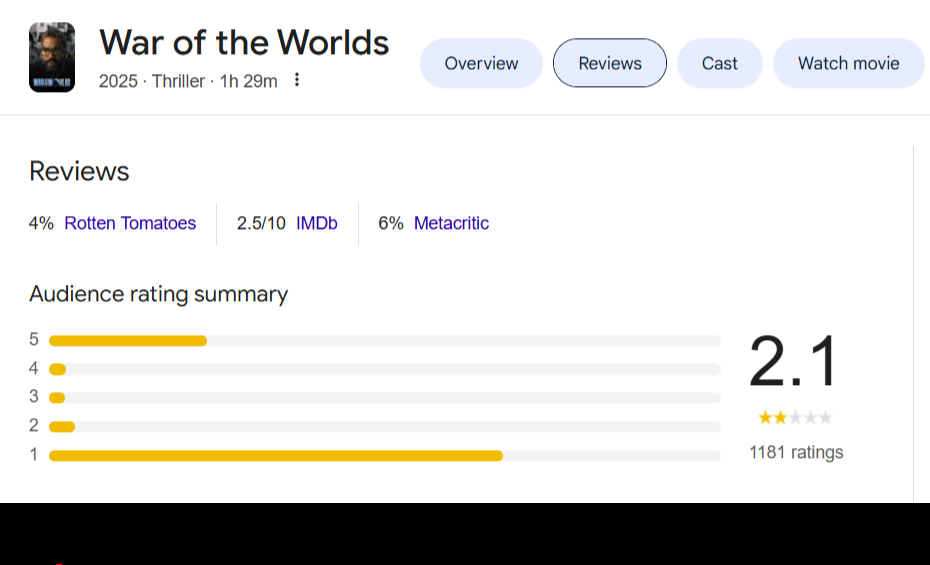The width and height of the screenshot is (930, 565).
Task: Click the 4% Rotten Tomatoes score
Action: point(41,224)
